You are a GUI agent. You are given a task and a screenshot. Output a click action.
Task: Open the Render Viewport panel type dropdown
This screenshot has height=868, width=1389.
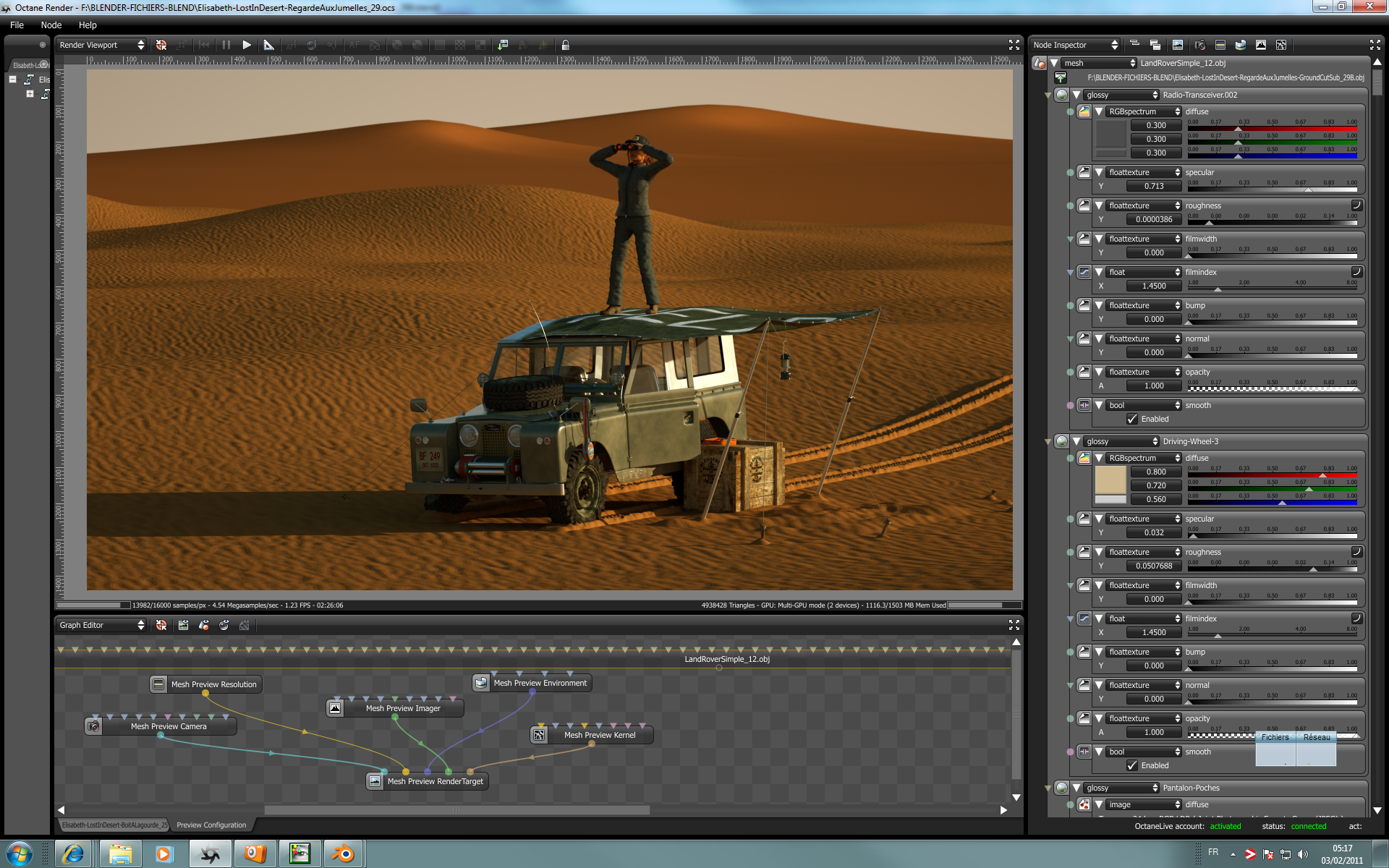(x=101, y=45)
